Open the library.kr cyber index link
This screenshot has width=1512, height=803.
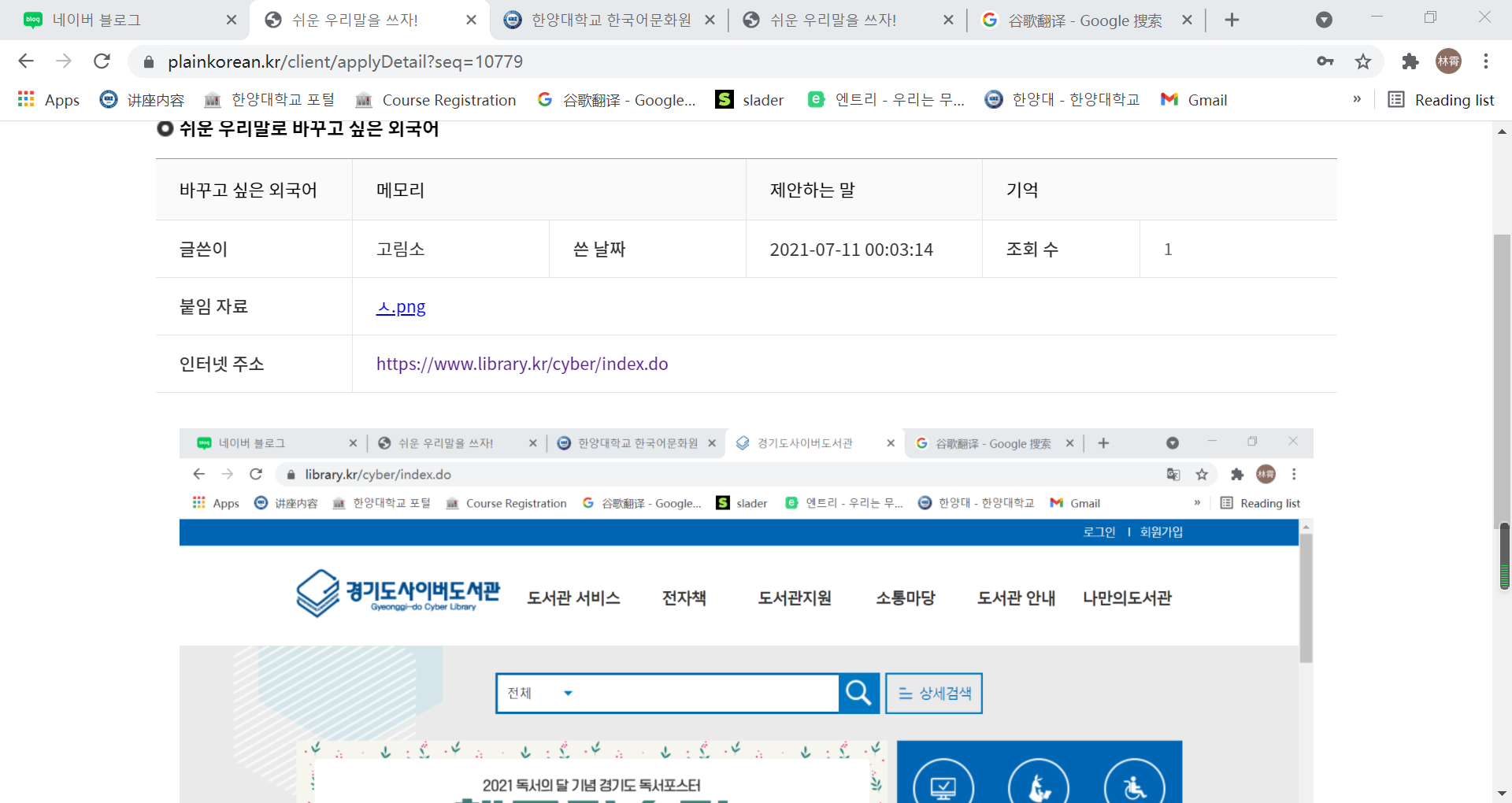tap(521, 364)
